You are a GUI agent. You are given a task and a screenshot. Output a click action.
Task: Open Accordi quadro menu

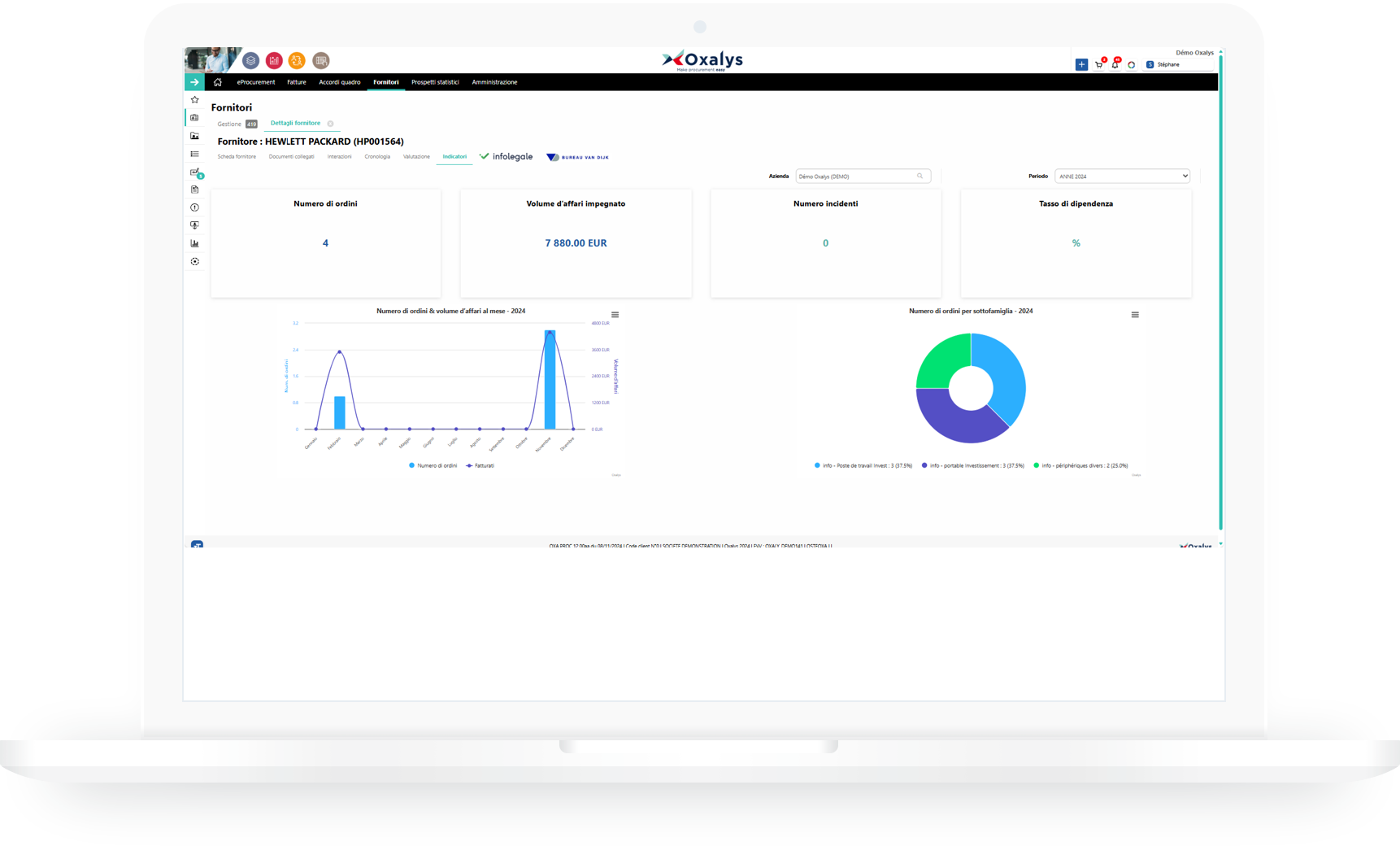pyautogui.click(x=340, y=82)
